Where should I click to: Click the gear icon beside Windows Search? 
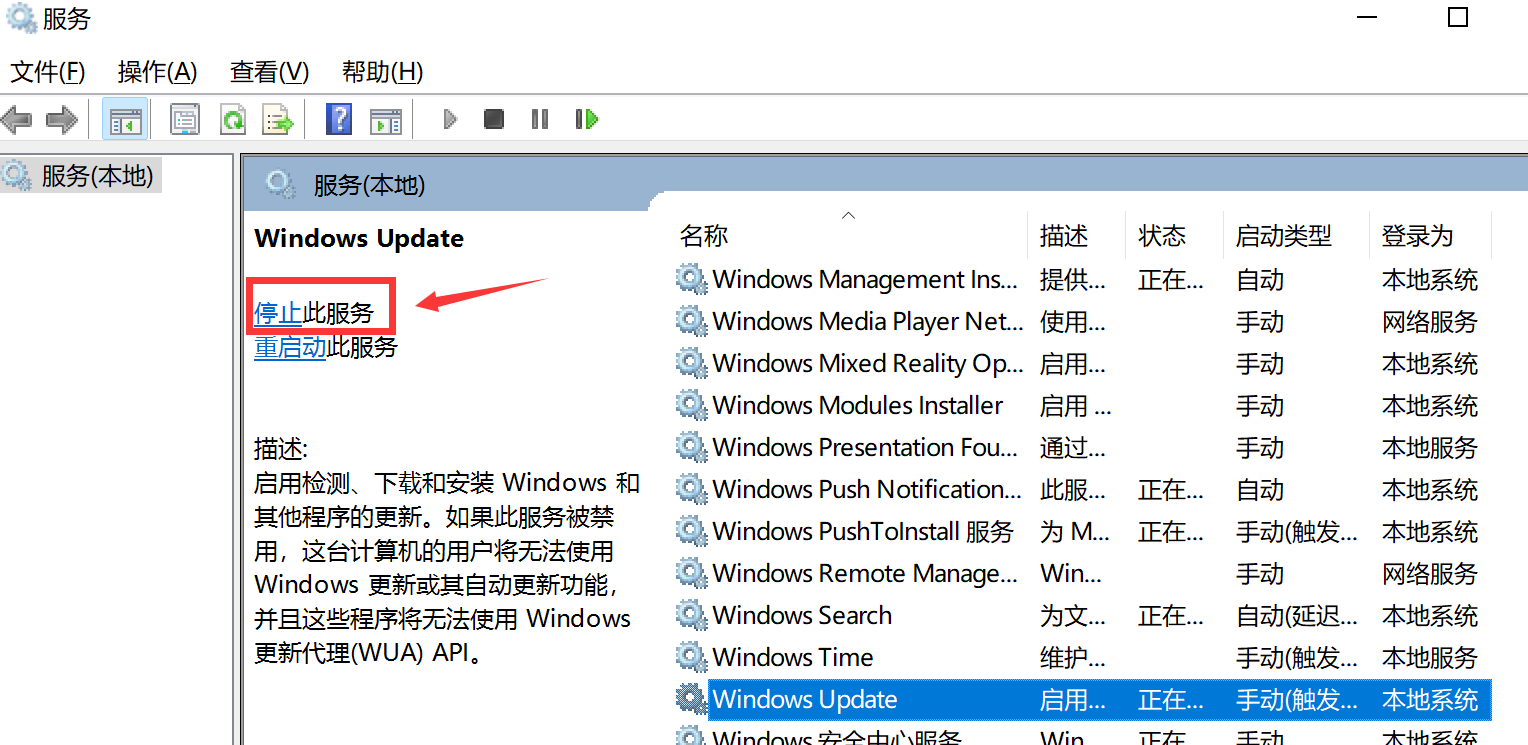(x=691, y=615)
